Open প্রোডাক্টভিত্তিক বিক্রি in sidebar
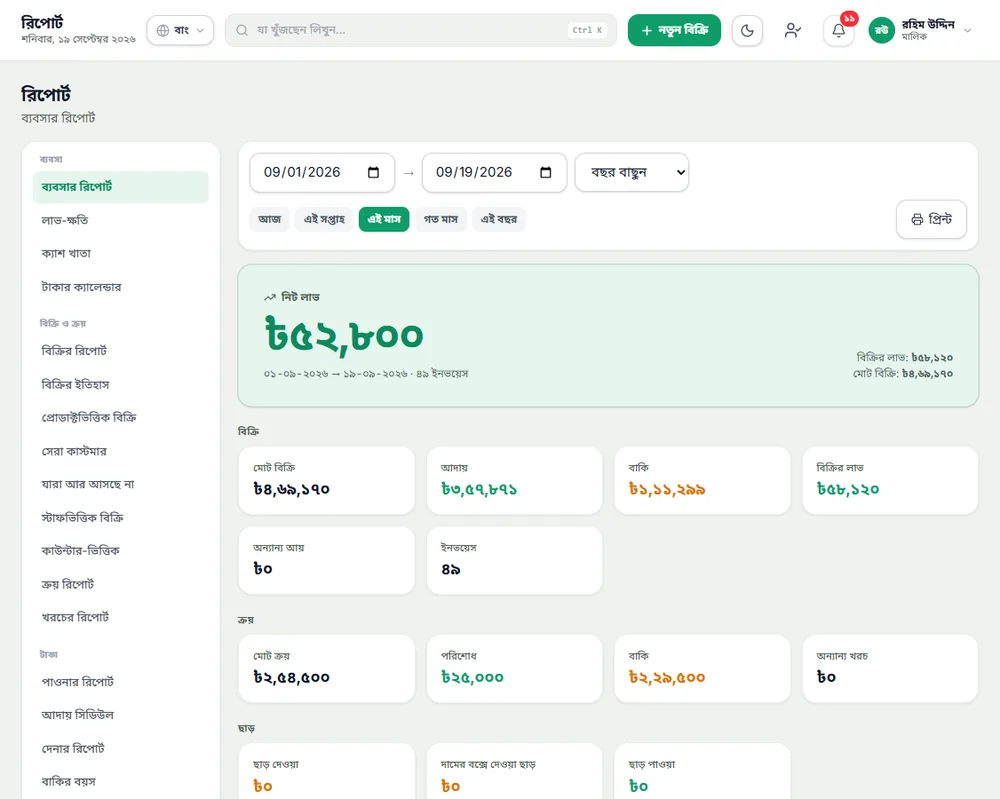This screenshot has width=1000, height=799. (x=121, y=418)
